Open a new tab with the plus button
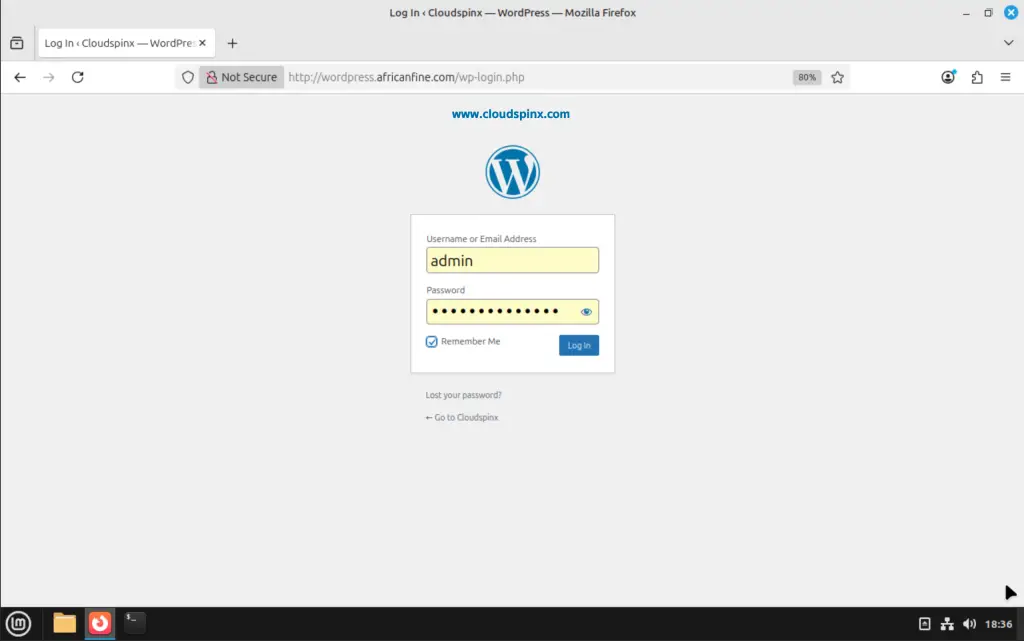Image resolution: width=1024 pixels, height=641 pixels. click(x=233, y=43)
